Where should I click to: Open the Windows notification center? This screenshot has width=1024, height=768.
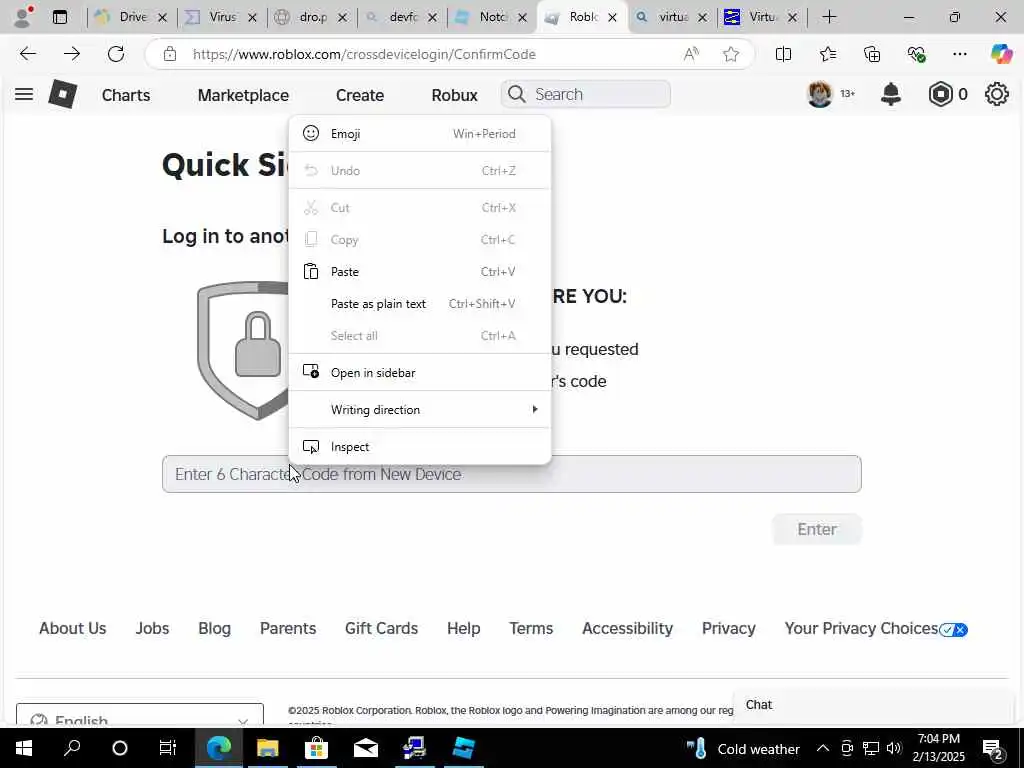[993, 749]
